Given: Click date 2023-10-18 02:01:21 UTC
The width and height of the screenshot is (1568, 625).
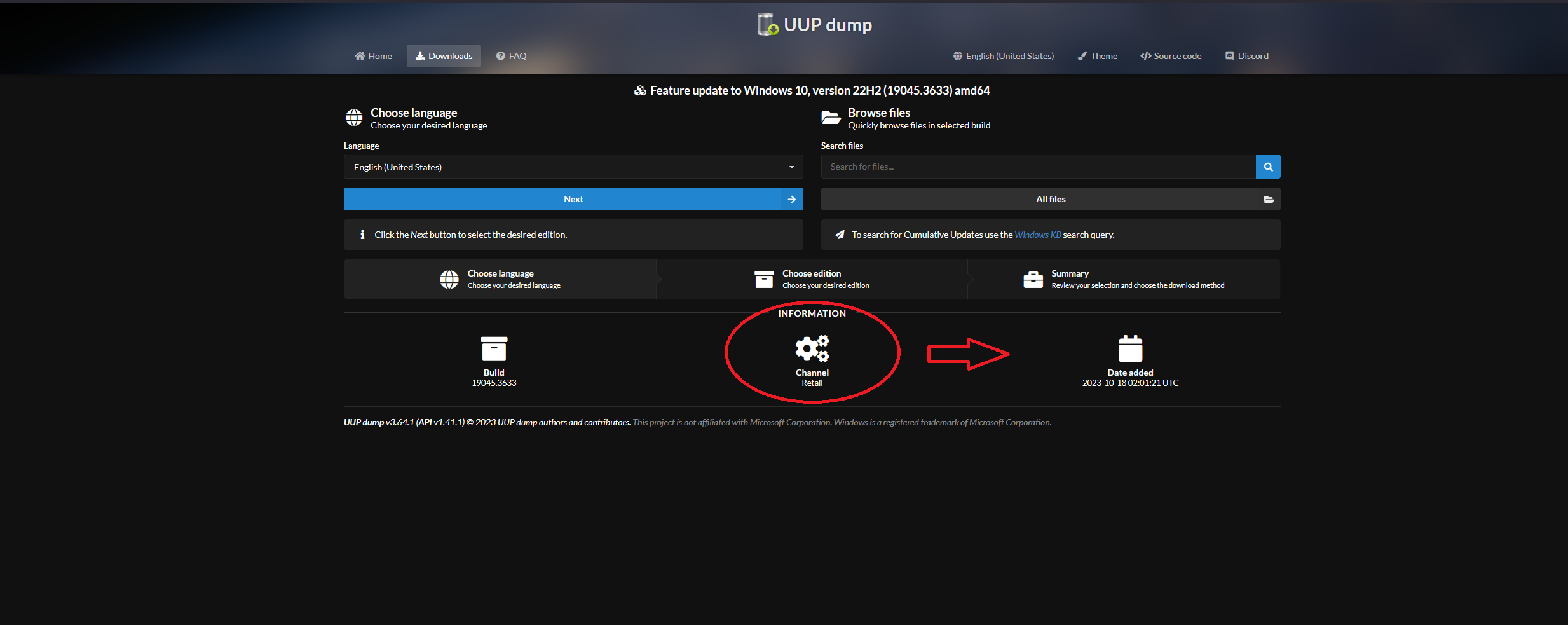Looking at the screenshot, I should click(1130, 383).
